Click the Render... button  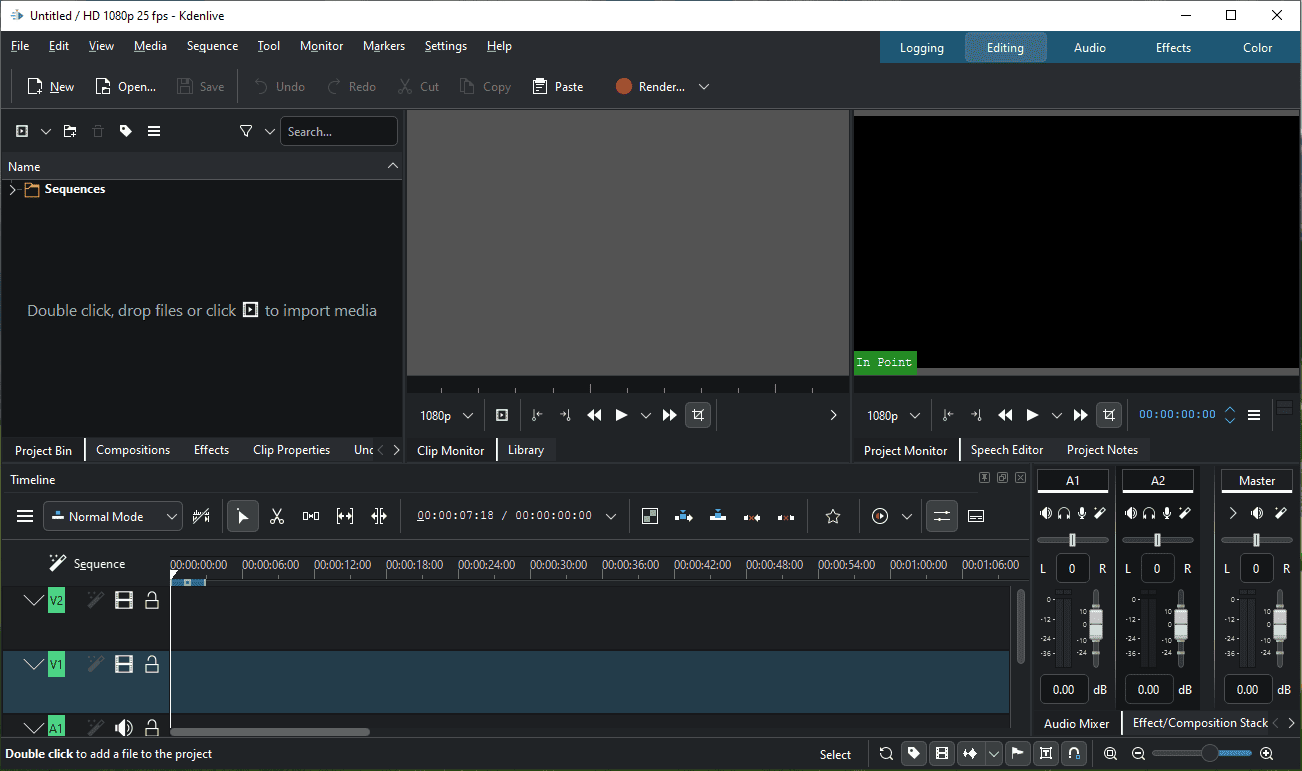coord(651,87)
